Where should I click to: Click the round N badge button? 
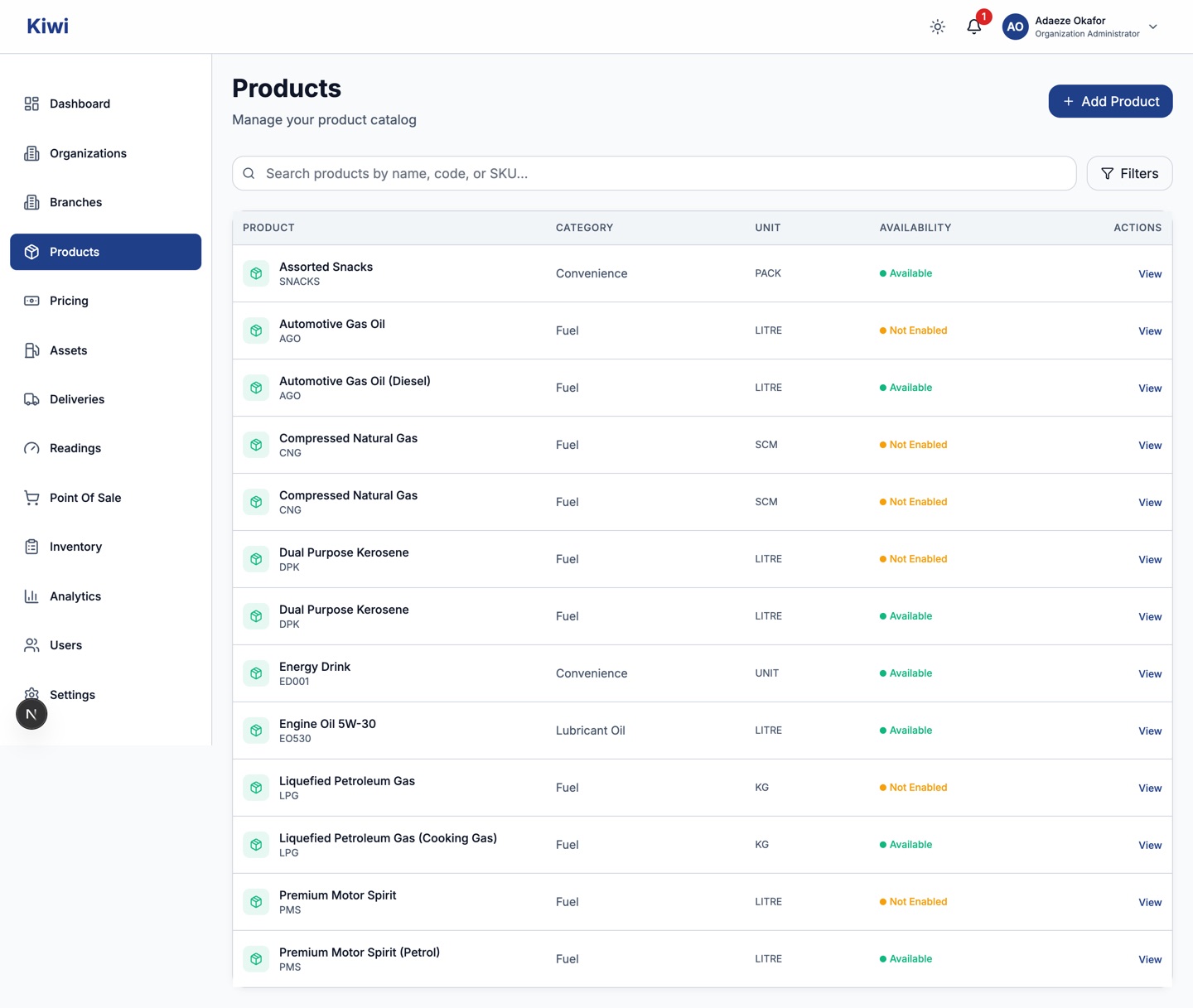click(31, 714)
